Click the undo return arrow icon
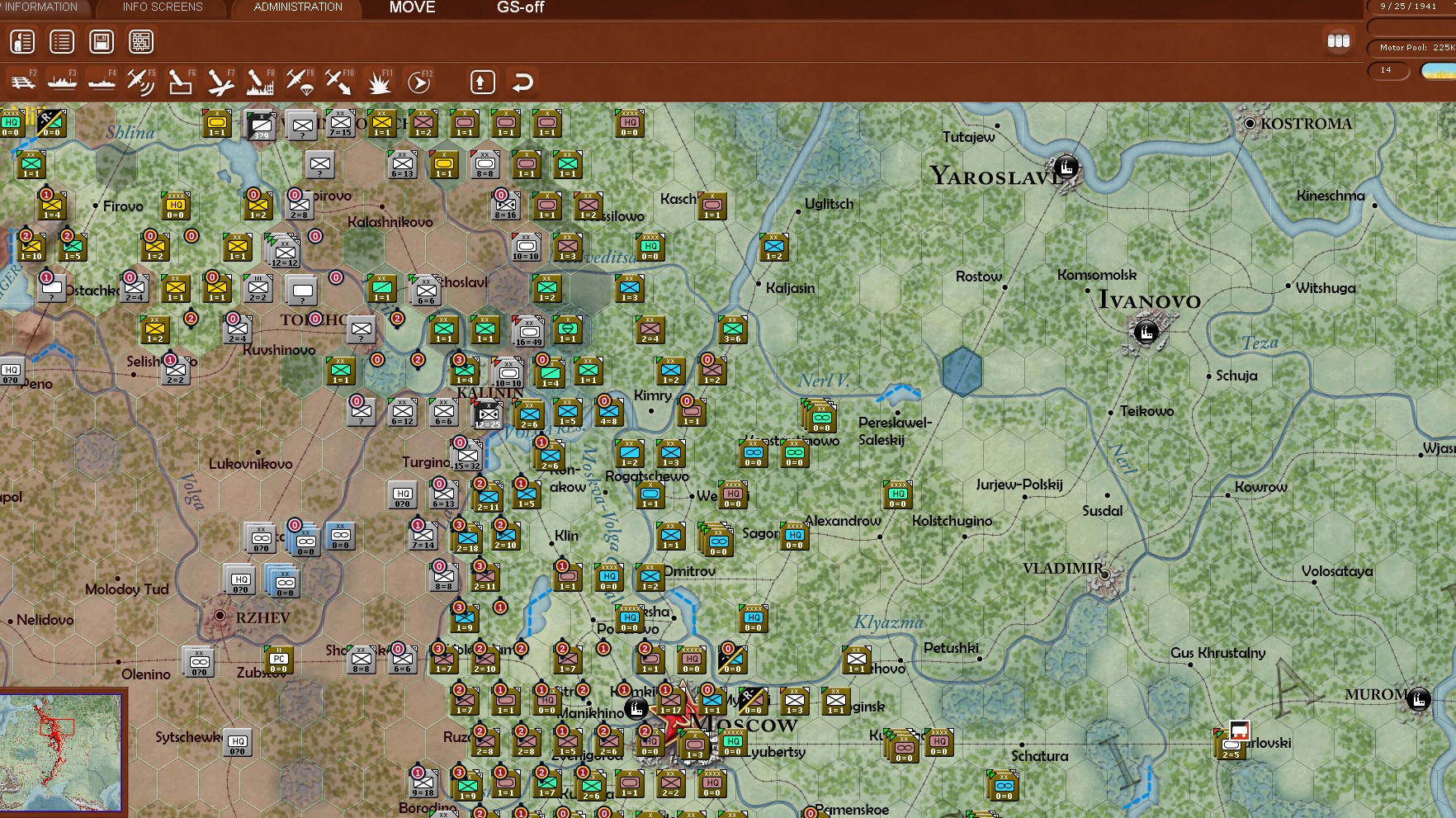The height and width of the screenshot is (818, 1456). (x=522, y=82)
